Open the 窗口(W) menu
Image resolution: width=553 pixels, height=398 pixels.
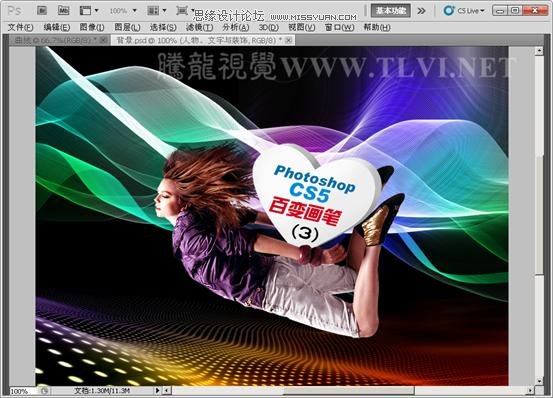(x=339, y=27)
